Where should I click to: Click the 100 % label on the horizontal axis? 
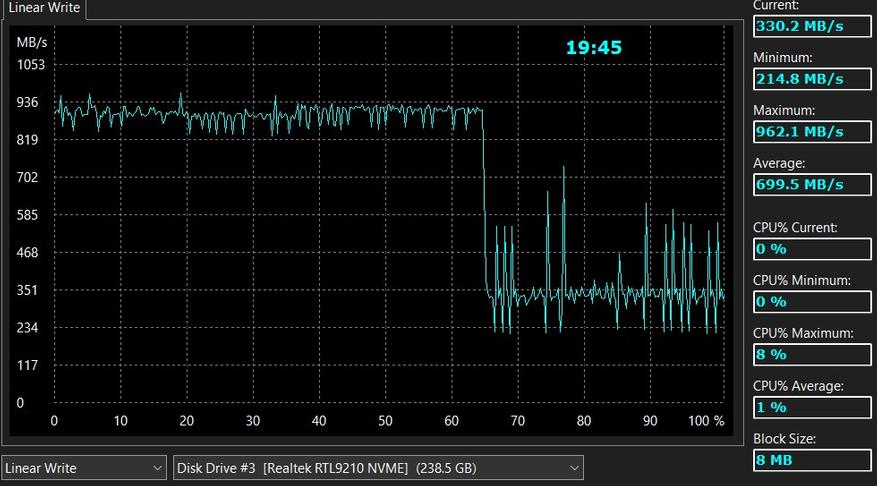(x=705, y=421)
